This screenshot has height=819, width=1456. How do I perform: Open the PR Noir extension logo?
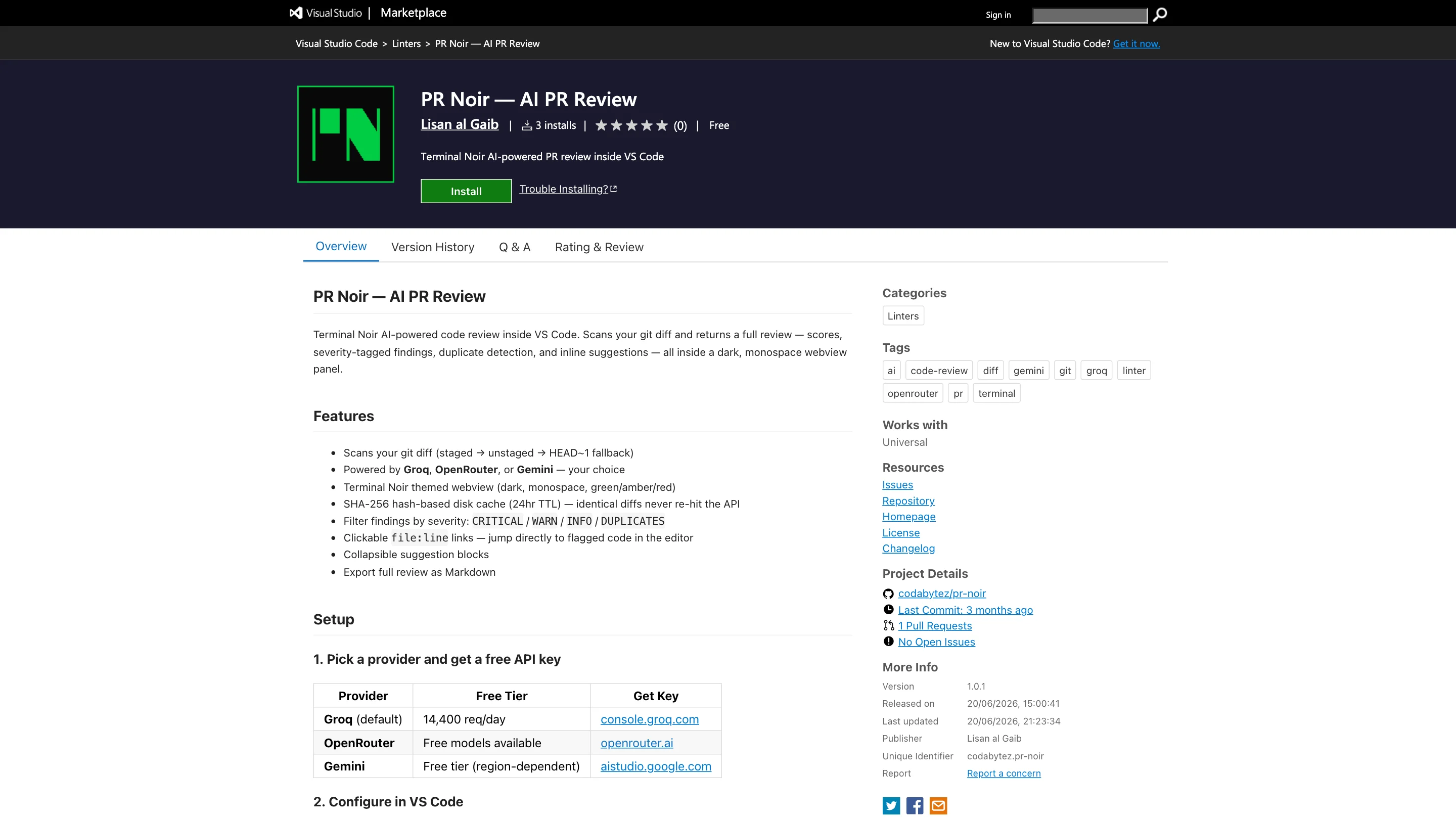(346, 134)
